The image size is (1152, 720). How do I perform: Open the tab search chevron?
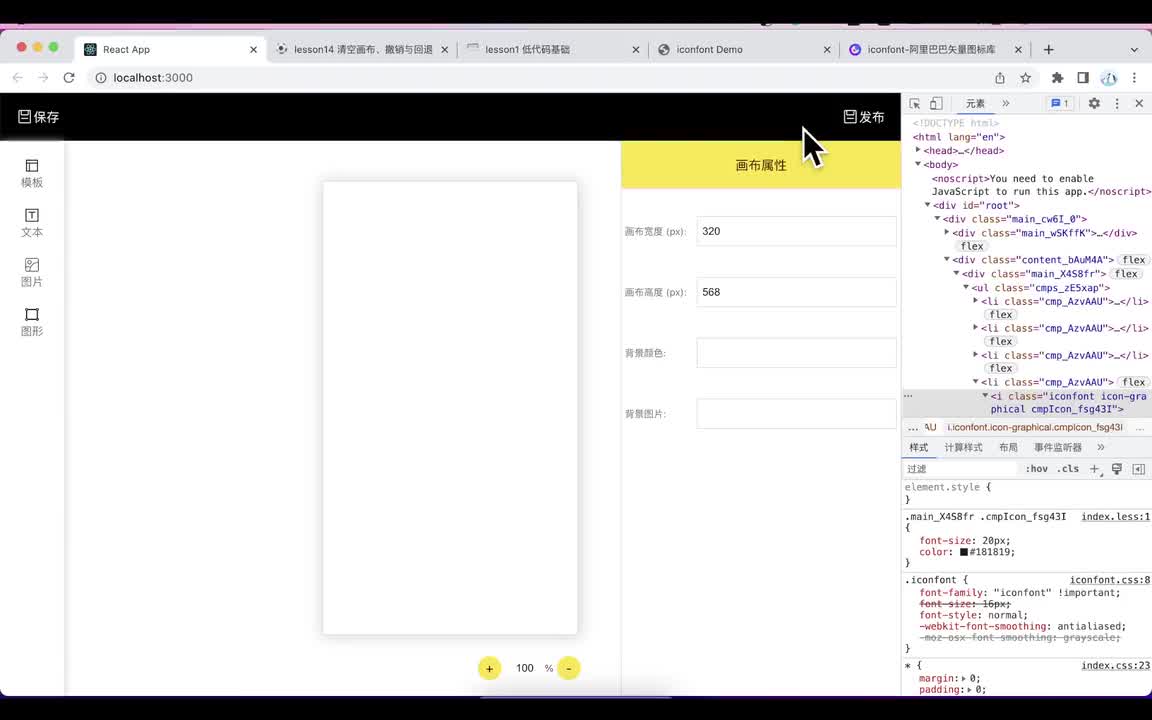pos(1134,49)
